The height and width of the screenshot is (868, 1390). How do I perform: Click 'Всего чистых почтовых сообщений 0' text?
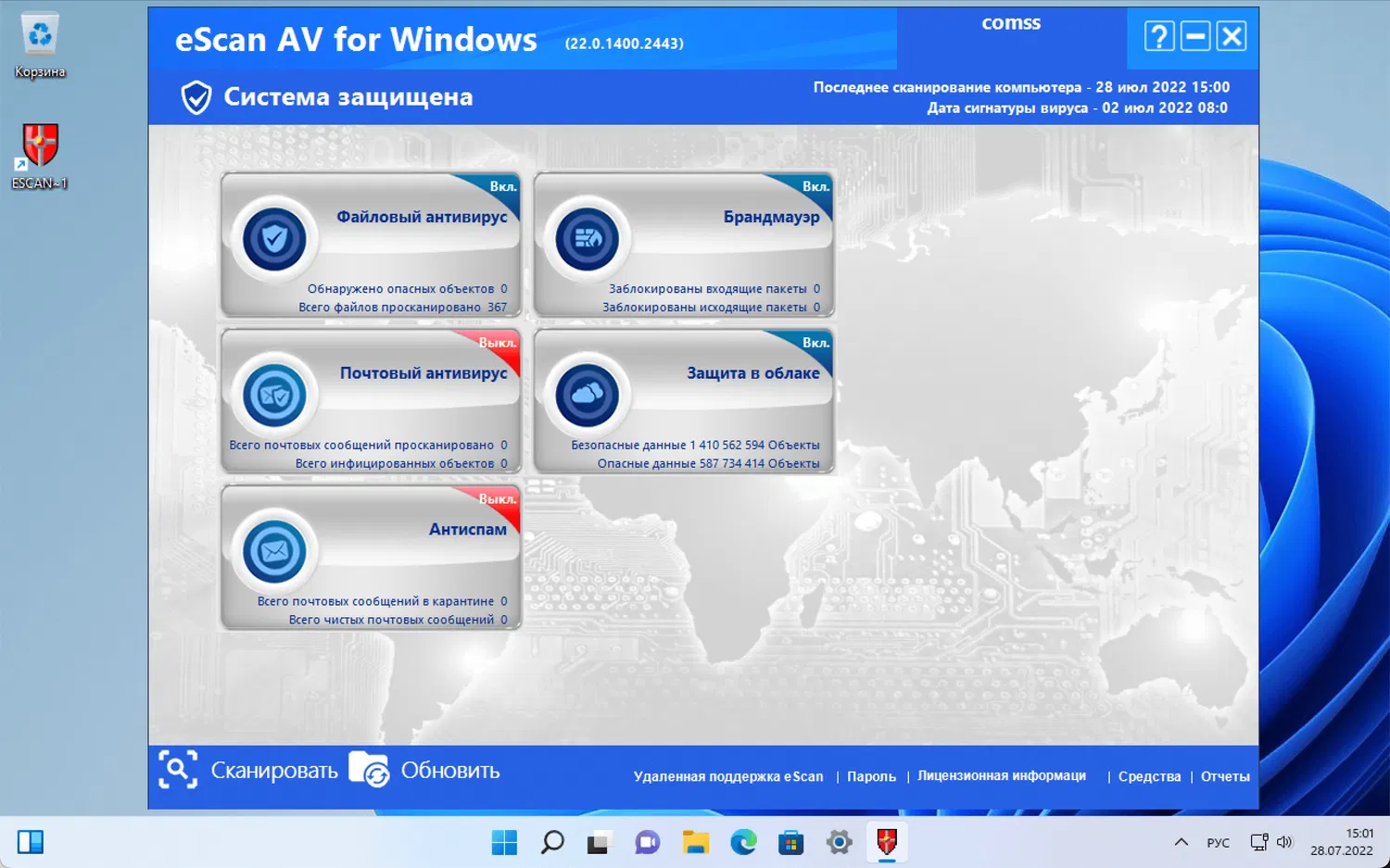pos(398,621)
